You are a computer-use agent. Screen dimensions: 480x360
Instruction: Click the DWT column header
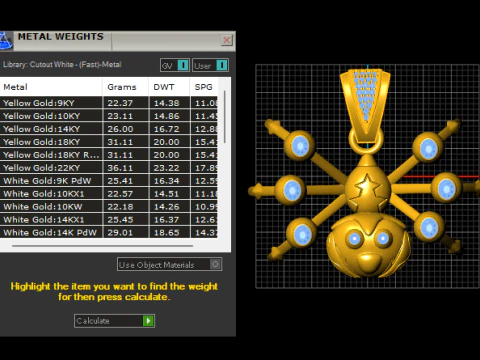169,87
